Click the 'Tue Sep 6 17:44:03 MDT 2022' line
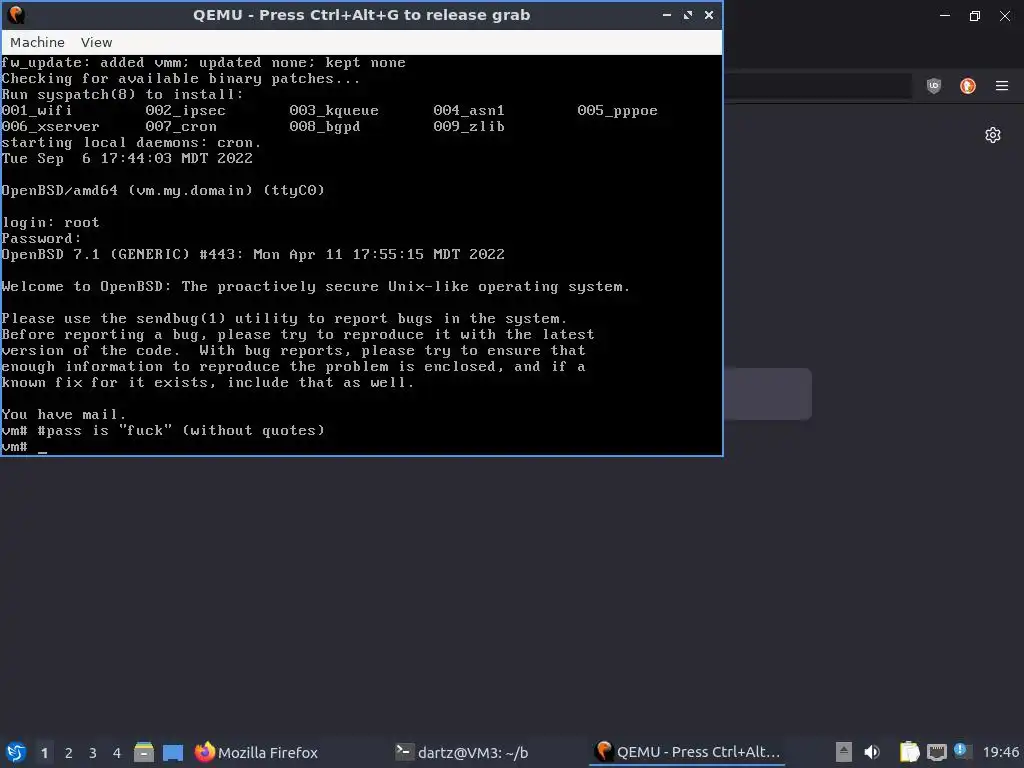1024x768 pixels. [x=127, y=159]
